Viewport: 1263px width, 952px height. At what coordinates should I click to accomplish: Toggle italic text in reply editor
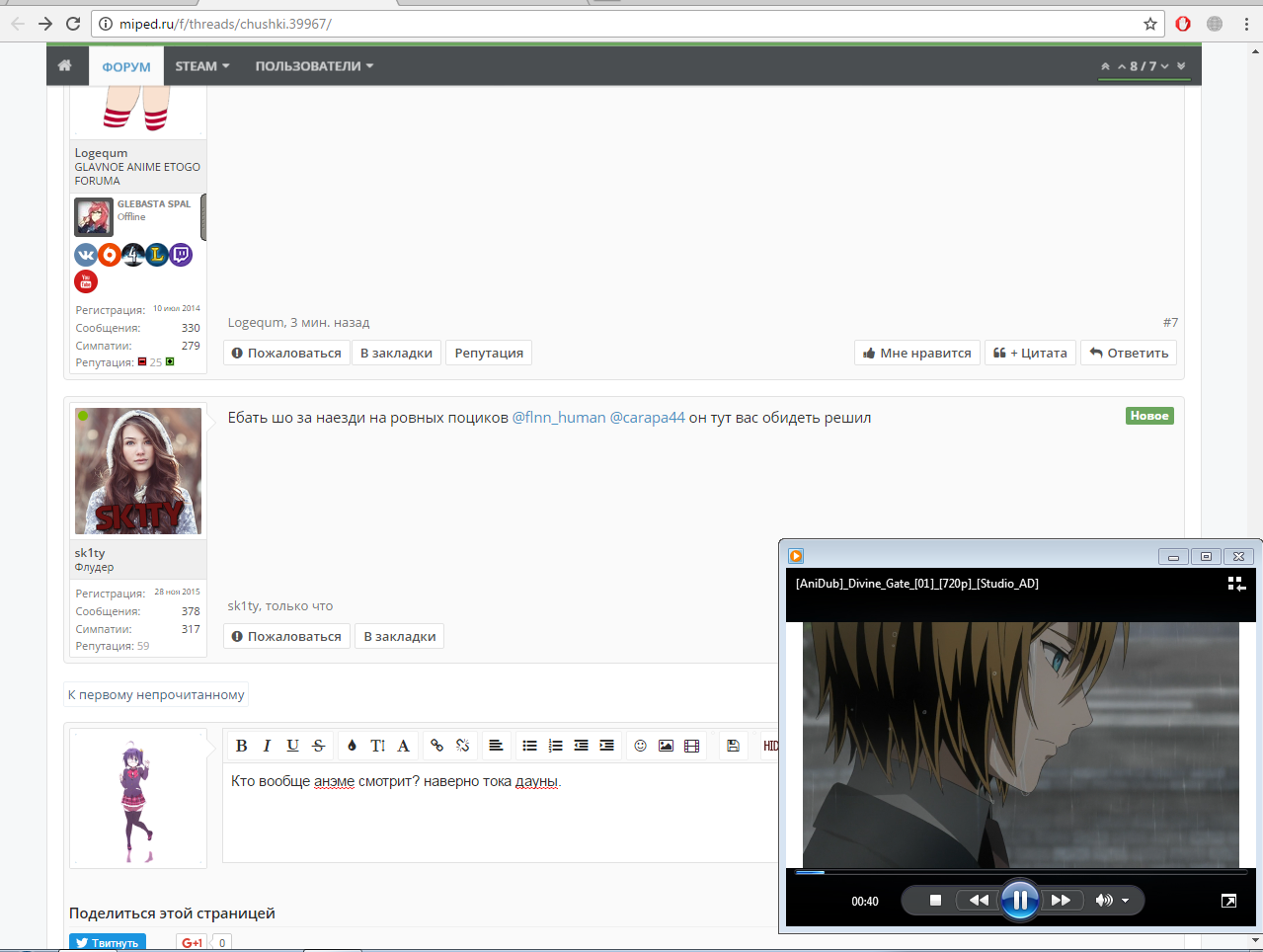pyautogui.click(x=267, y=746)
